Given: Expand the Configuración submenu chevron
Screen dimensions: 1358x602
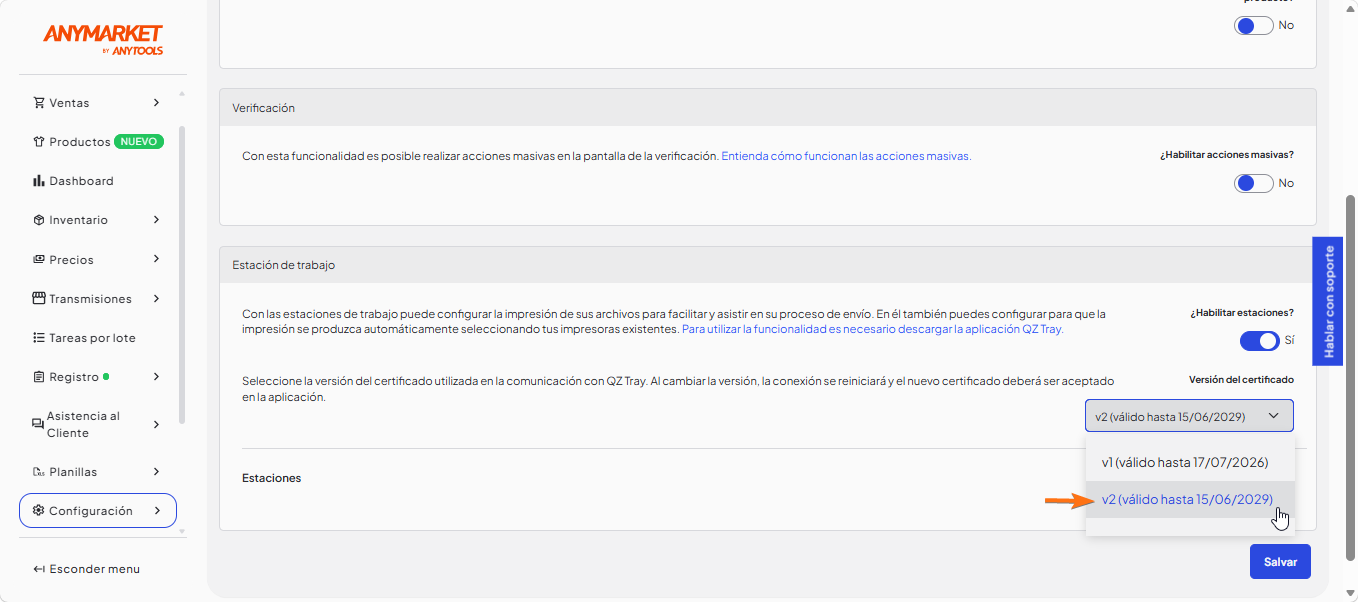Looking at the screenshot, I should (x=156, y=510).
